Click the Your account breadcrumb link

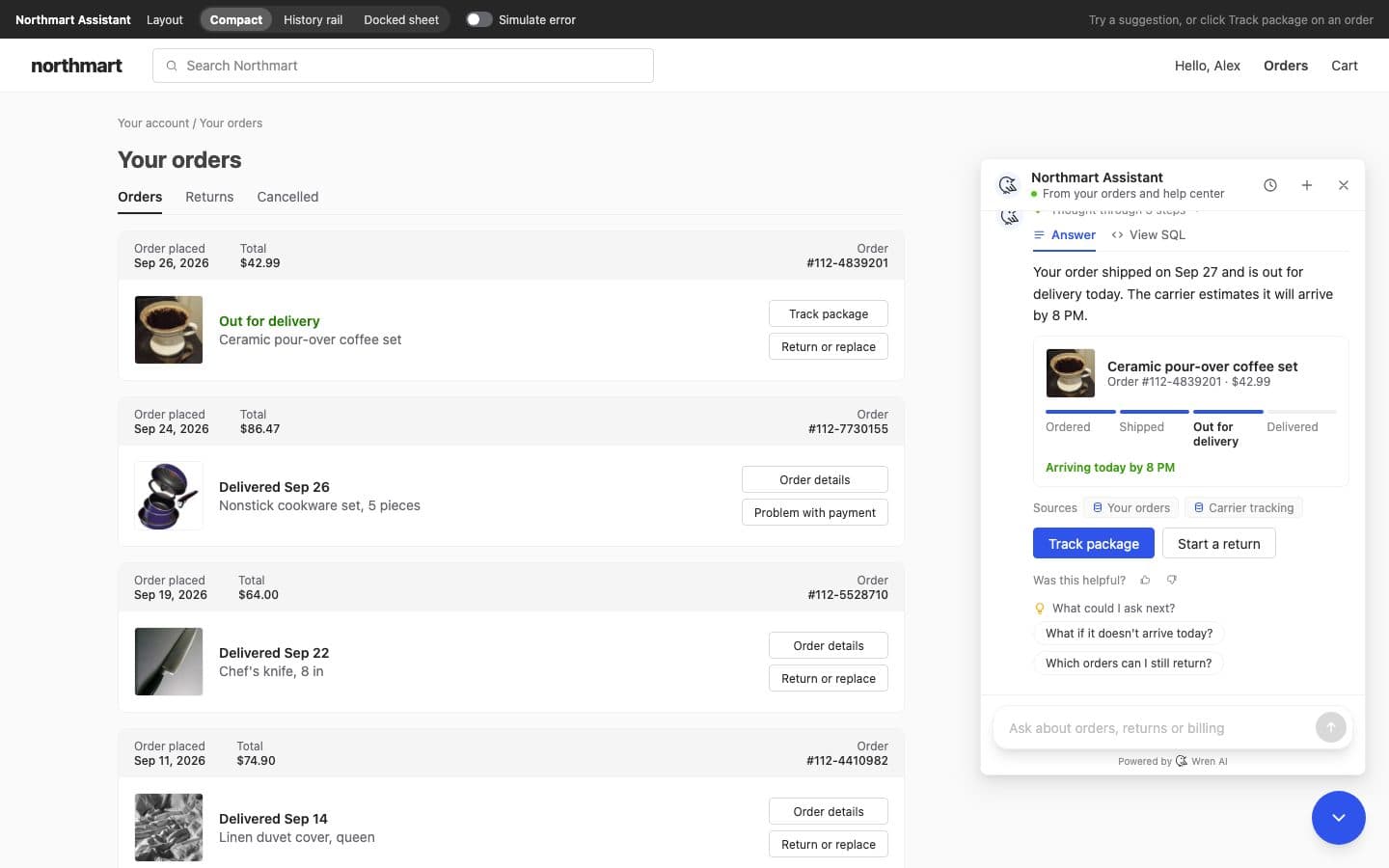point(153,123)
